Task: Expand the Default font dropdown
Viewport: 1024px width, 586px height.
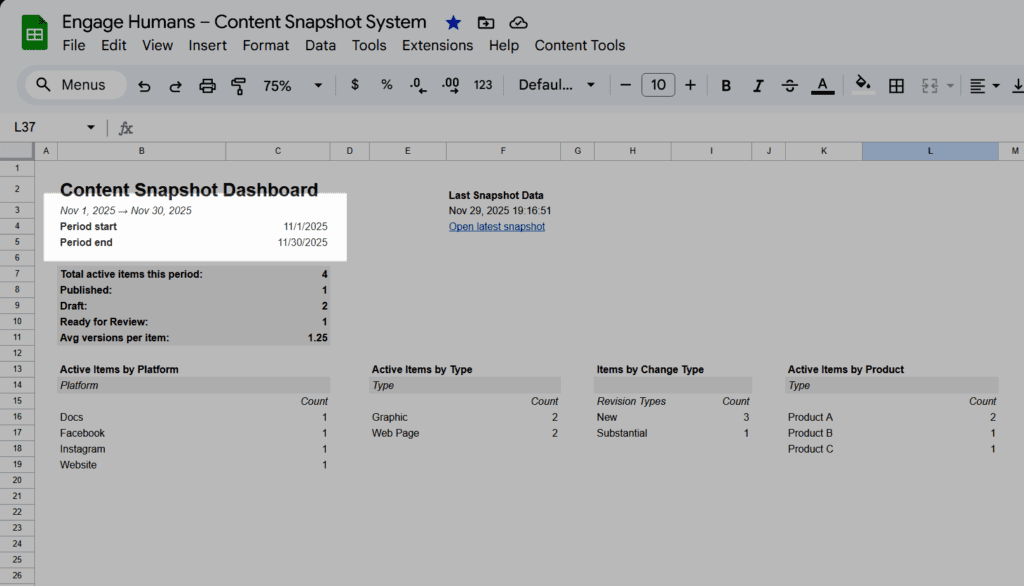Action: pyautogui.click(x=556, y=86)
